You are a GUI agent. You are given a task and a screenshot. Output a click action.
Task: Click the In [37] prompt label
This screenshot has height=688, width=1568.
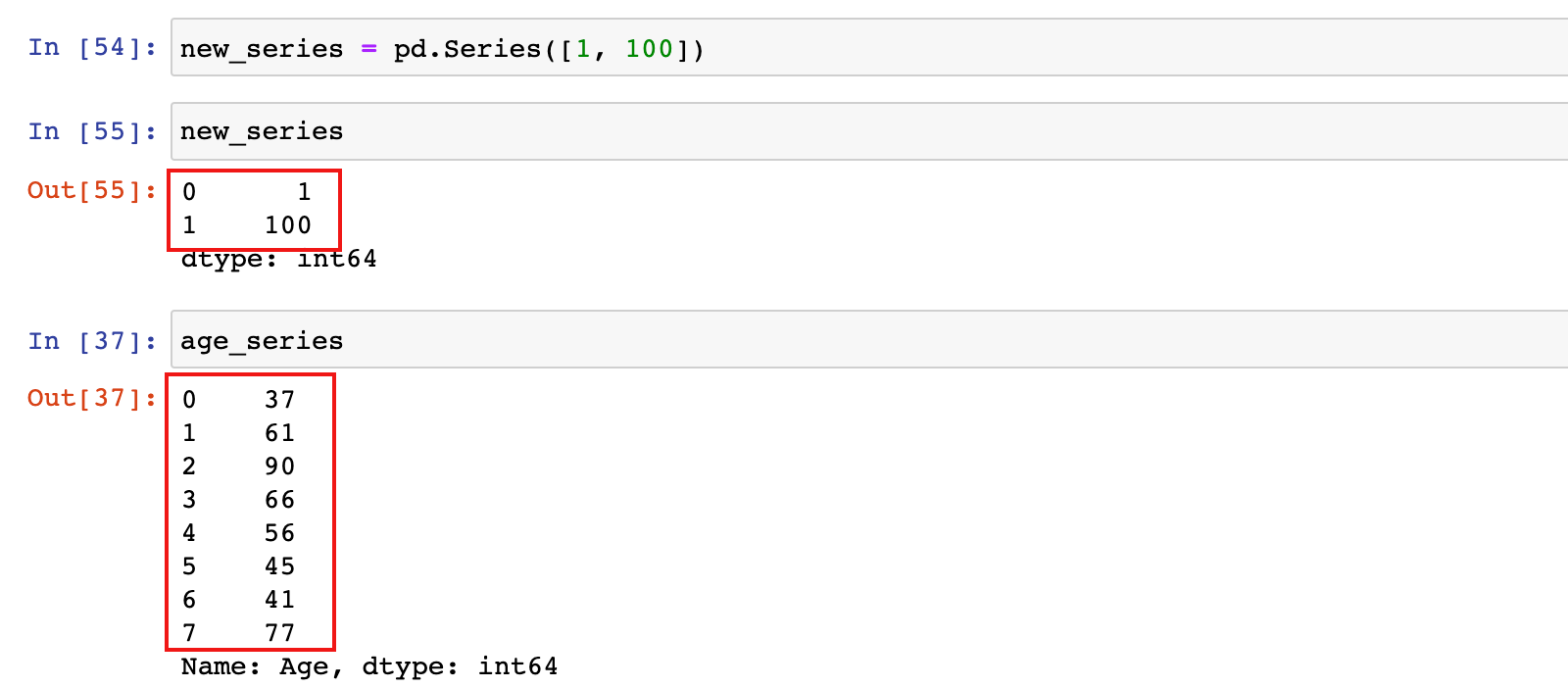[92, 341]
